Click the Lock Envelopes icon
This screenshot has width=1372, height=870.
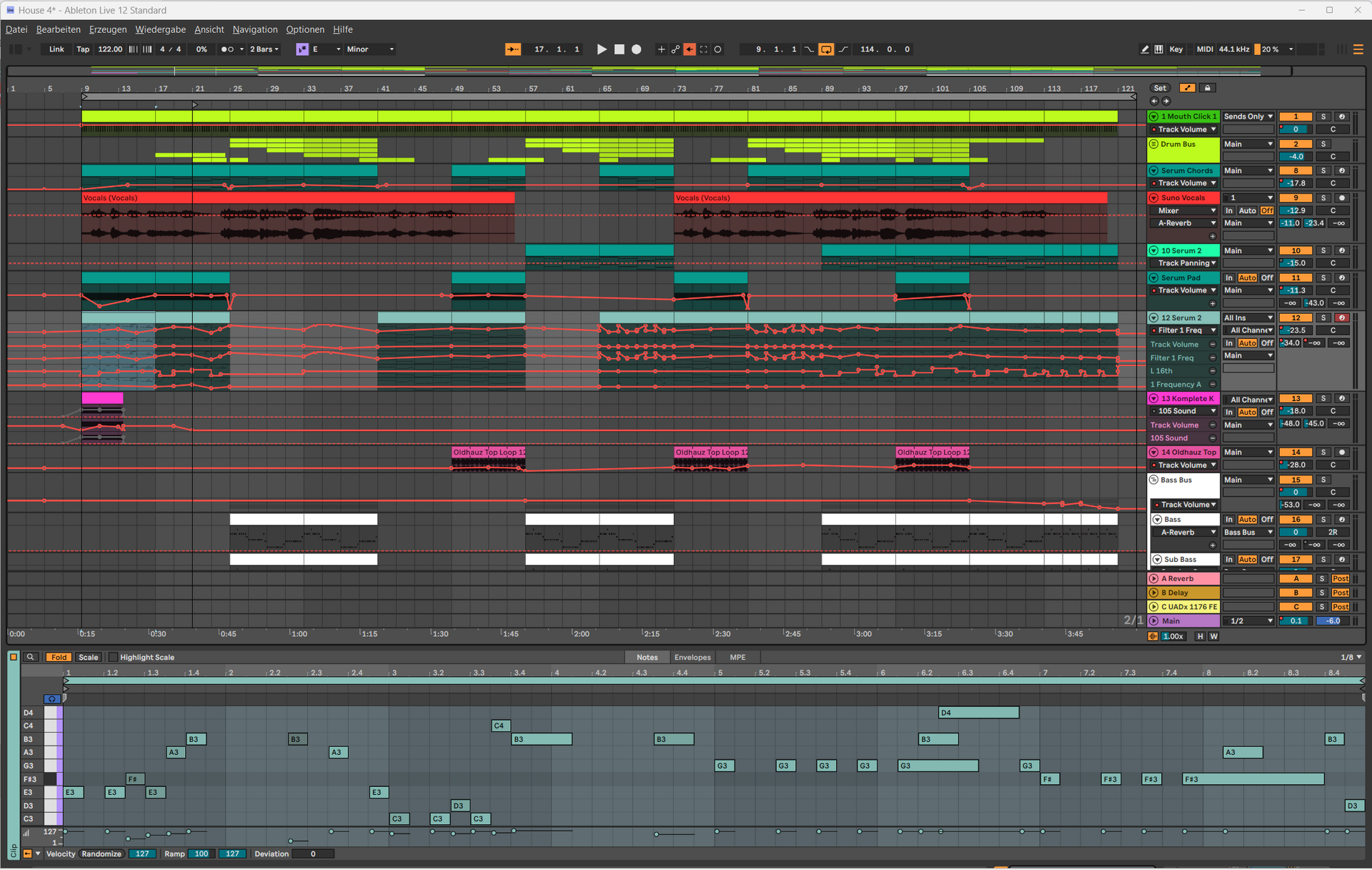[1208, 88]
